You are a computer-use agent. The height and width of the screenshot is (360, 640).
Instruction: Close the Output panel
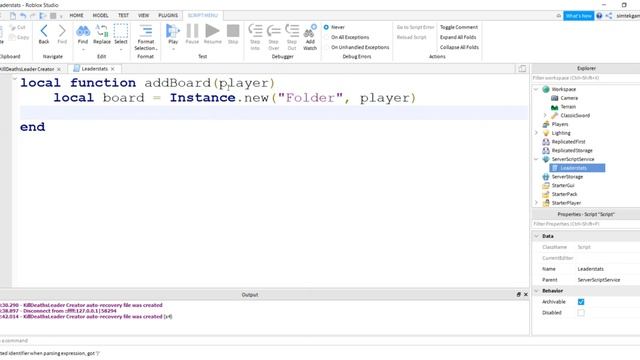point(526,294)
